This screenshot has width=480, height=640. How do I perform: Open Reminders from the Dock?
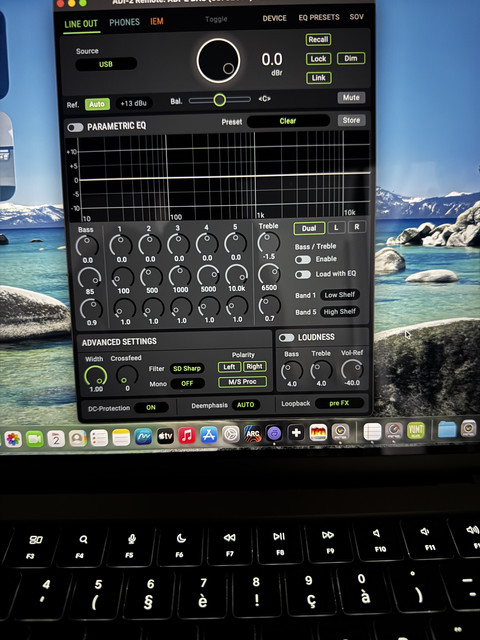point(99,438)
